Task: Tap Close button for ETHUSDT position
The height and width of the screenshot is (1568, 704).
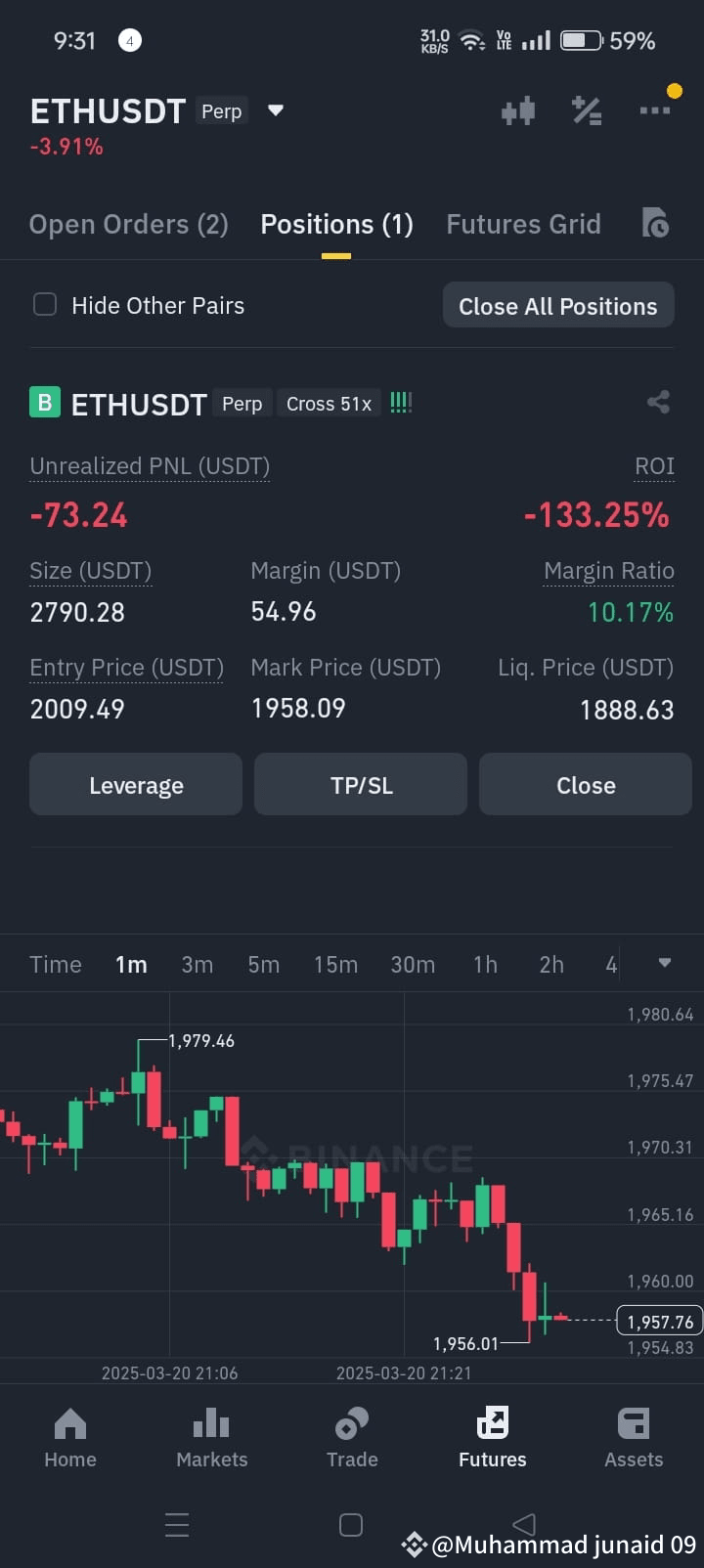Action: tap(586, 784)
